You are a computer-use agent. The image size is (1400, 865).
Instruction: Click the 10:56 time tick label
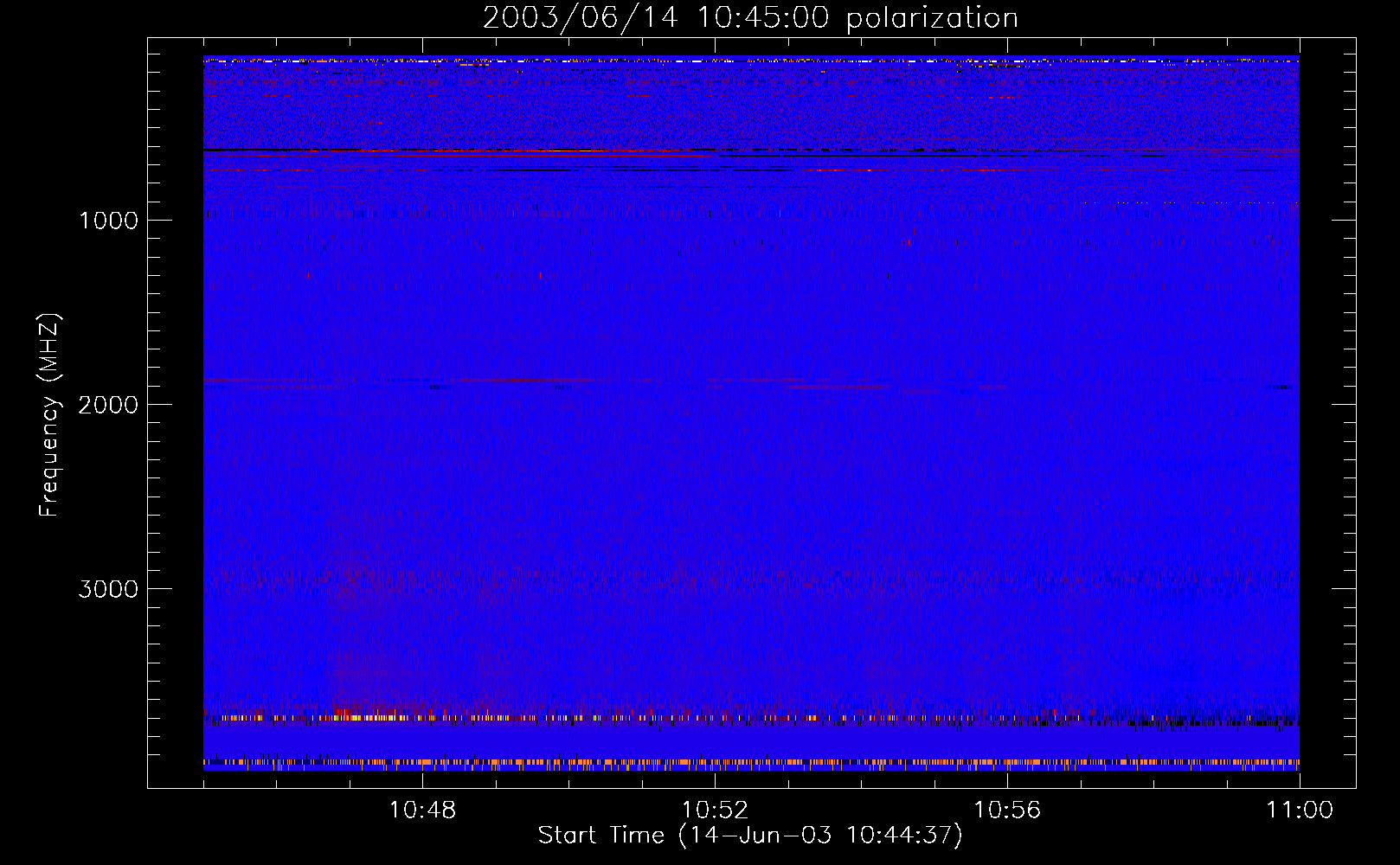click(1007, 811)
